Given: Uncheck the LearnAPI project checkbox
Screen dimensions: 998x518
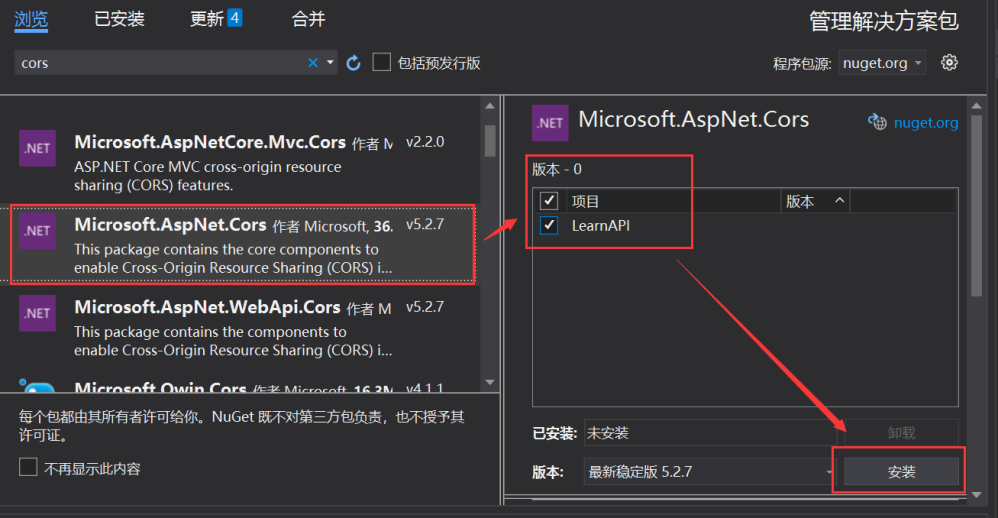Looking at the screenshot, I should [x=549, y=225].
